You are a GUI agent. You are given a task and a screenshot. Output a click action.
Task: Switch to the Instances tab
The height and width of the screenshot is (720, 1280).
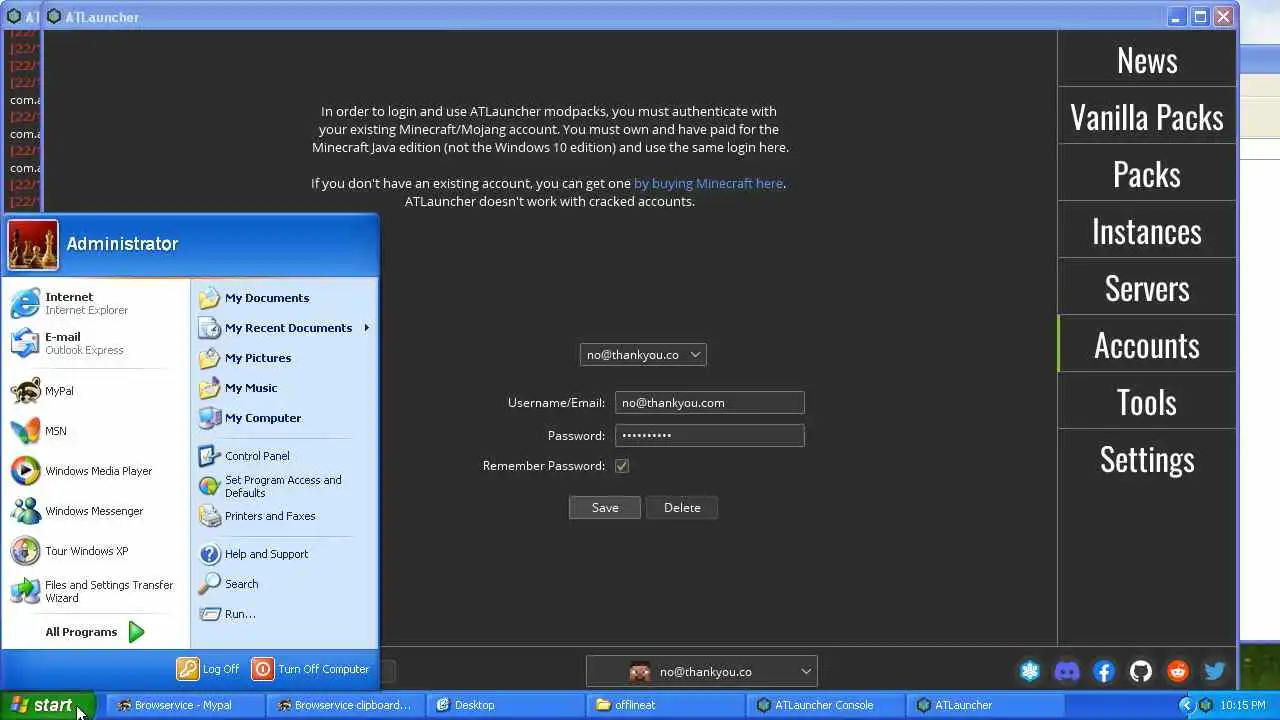pos(1147,231)
